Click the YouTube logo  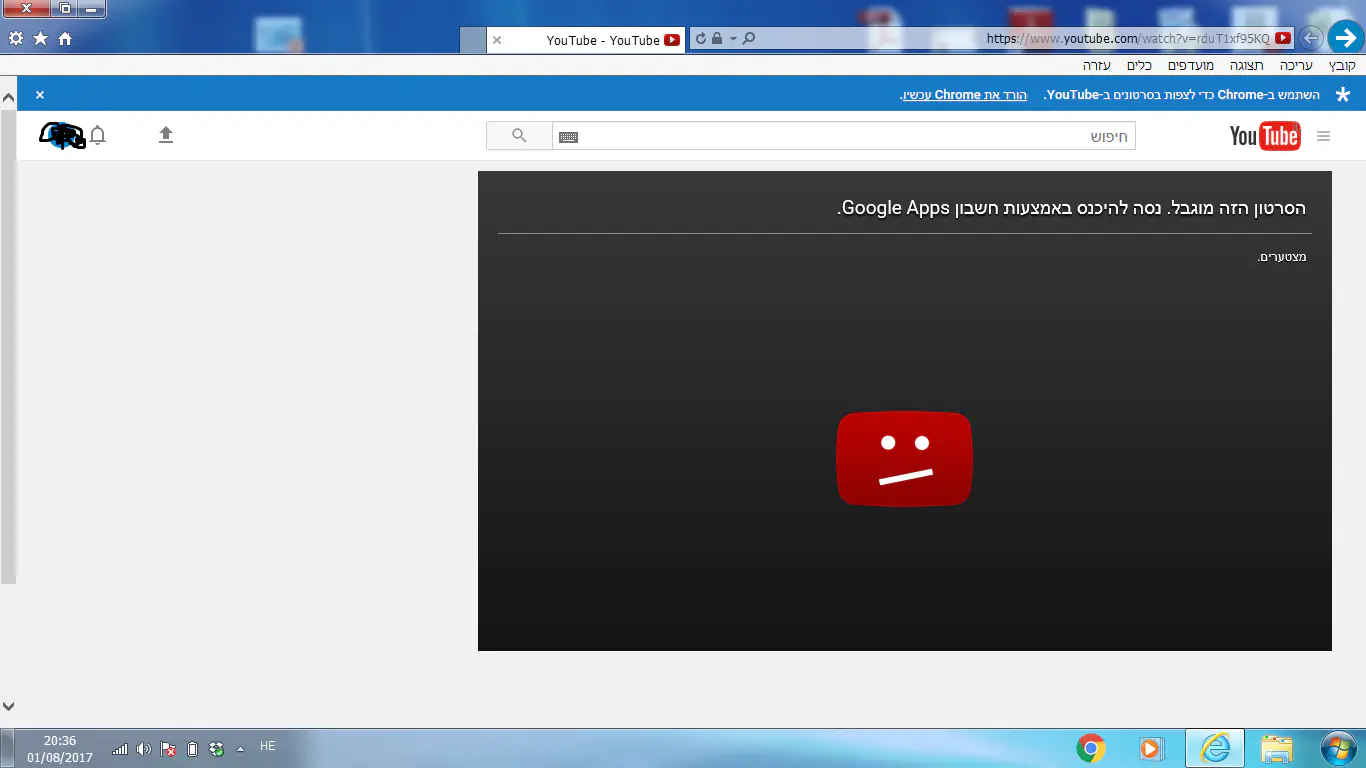coord(1264,136)
